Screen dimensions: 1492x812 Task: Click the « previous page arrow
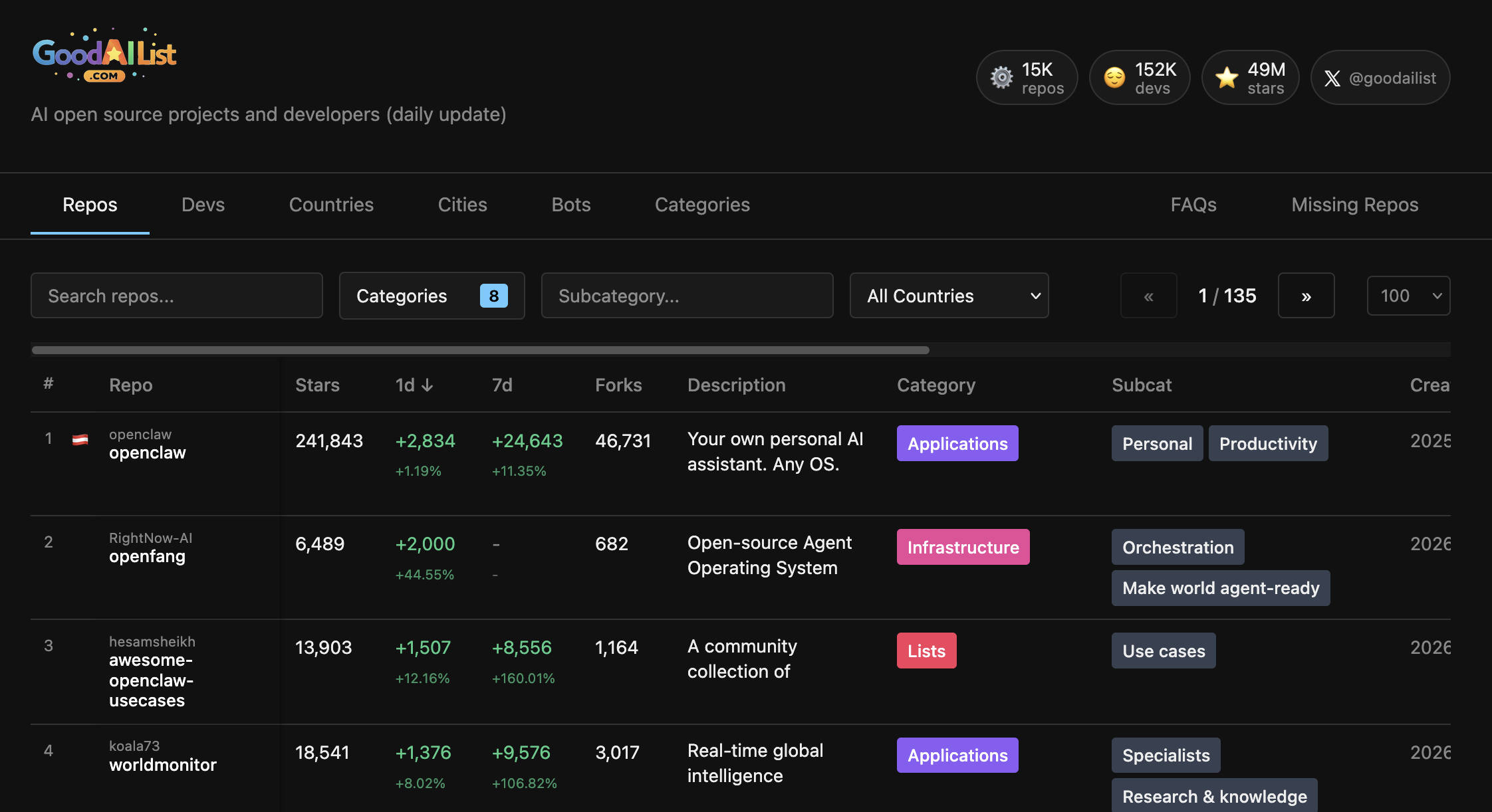[1148, 296]
